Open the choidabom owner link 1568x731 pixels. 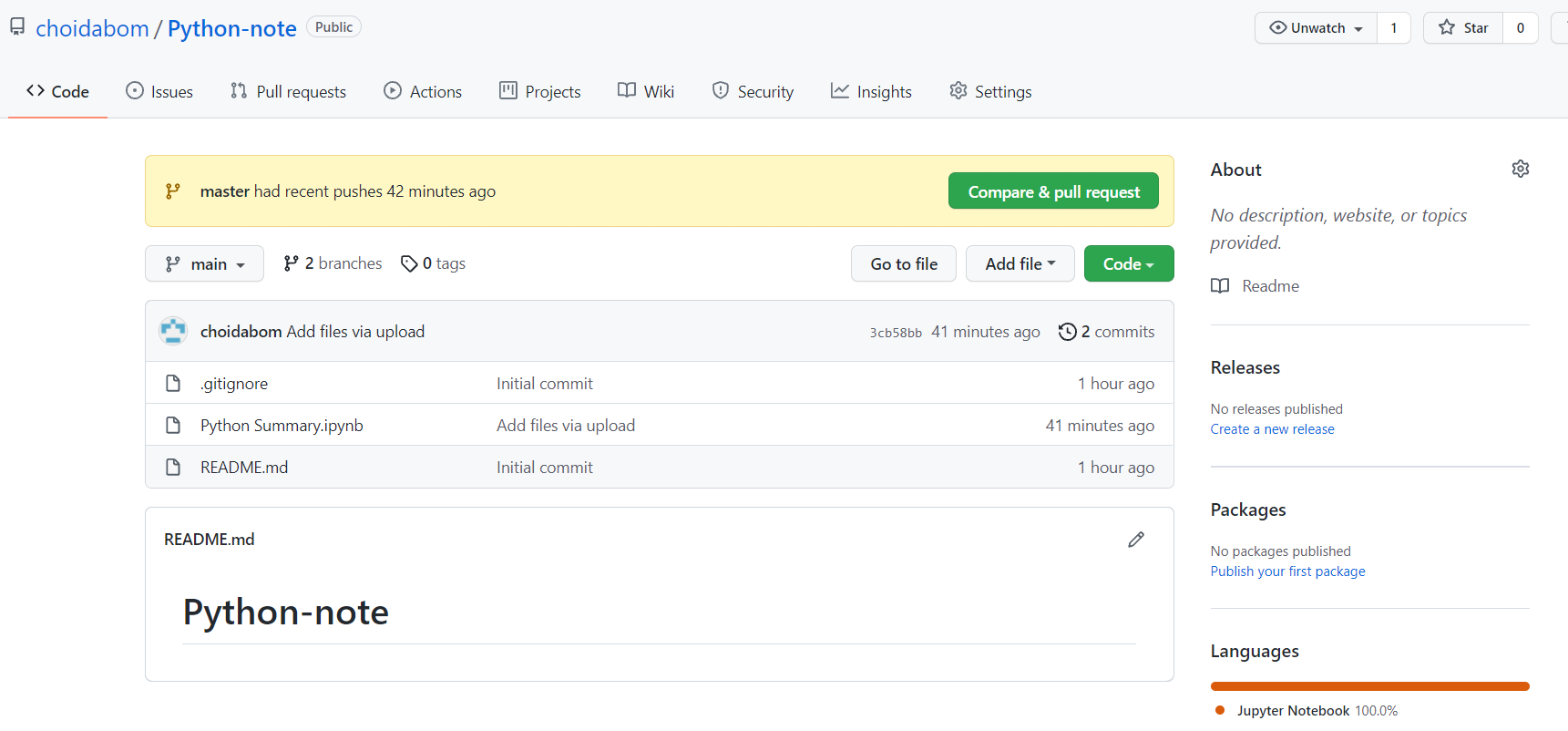[92, 28]
